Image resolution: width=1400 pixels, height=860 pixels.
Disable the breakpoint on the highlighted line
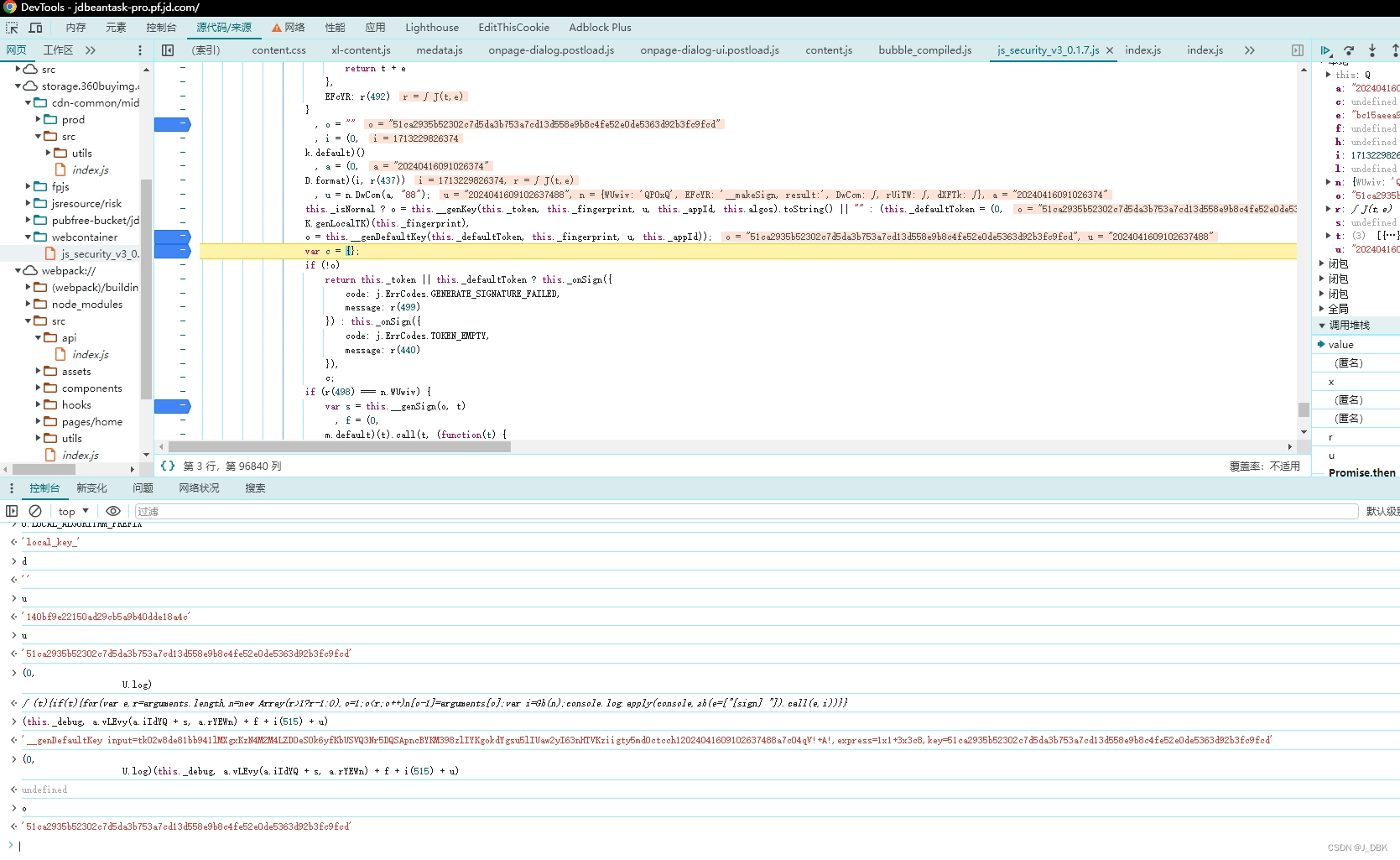173,250
